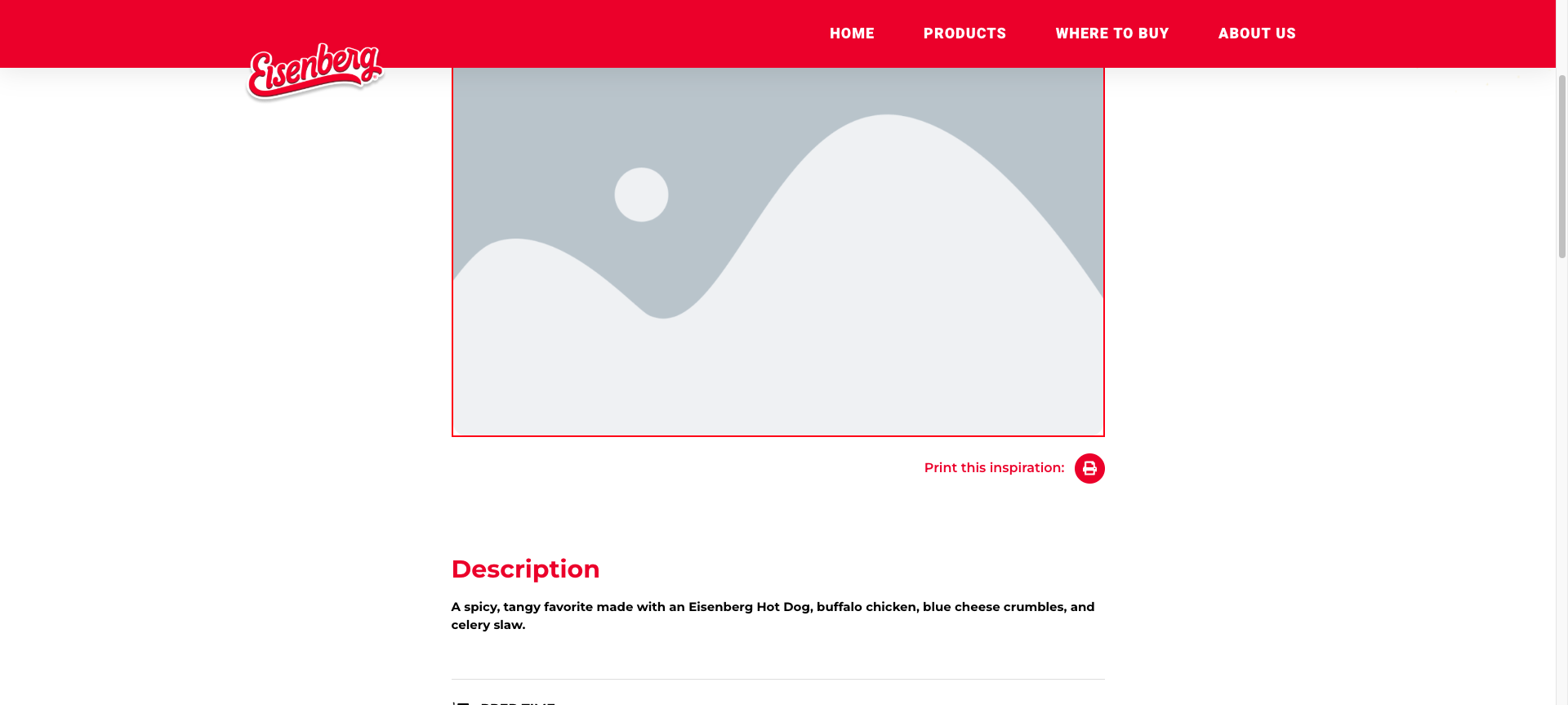The width and height of the screenshot is (1568, 705).
Task: Click the divider line below the description
Action: point(777,679)
